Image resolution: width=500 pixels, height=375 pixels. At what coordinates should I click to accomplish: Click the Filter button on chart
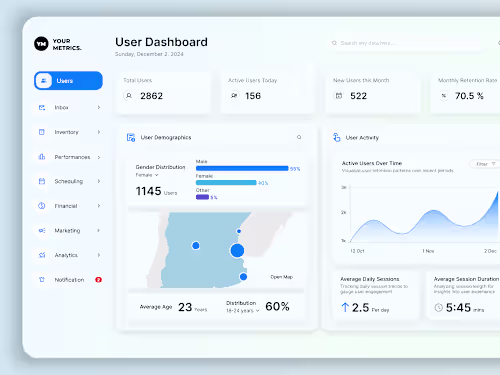pyautogui.click(x=485, y=164)
